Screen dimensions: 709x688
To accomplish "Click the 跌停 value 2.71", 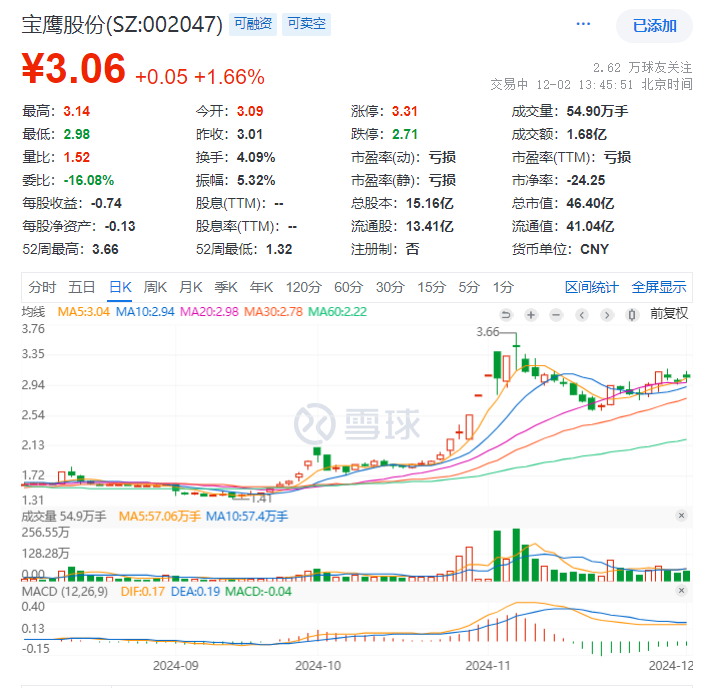I will point(404,134).
